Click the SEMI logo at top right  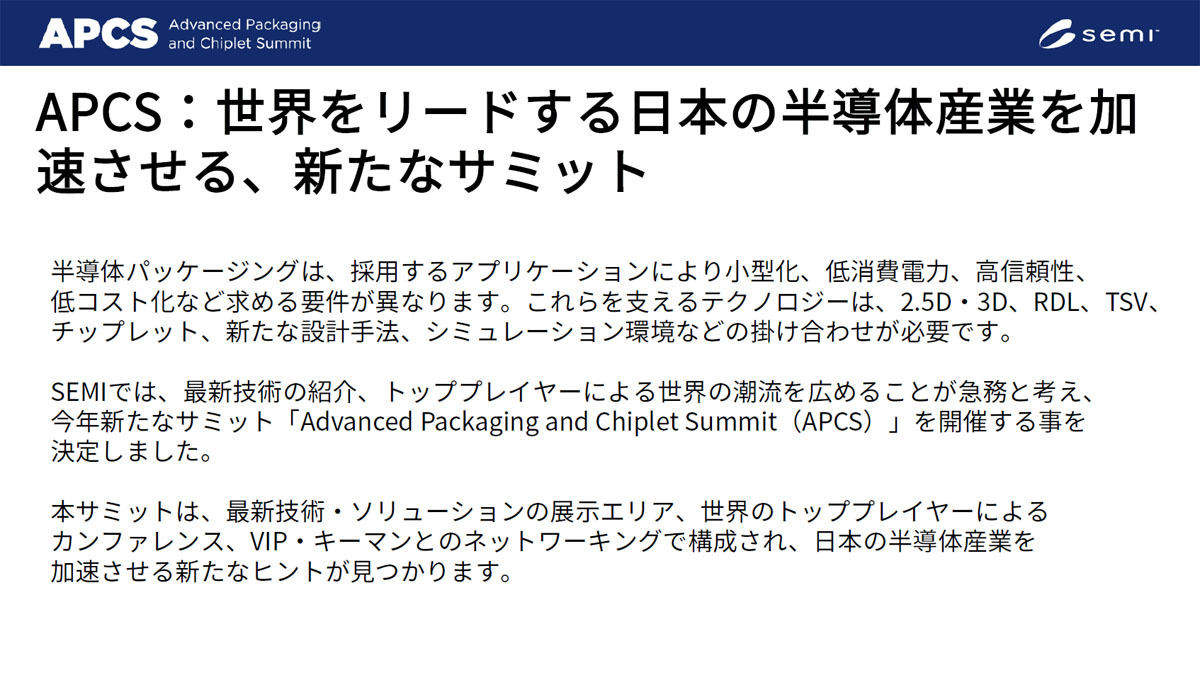pyautogui.click(x=1098, y=34)
